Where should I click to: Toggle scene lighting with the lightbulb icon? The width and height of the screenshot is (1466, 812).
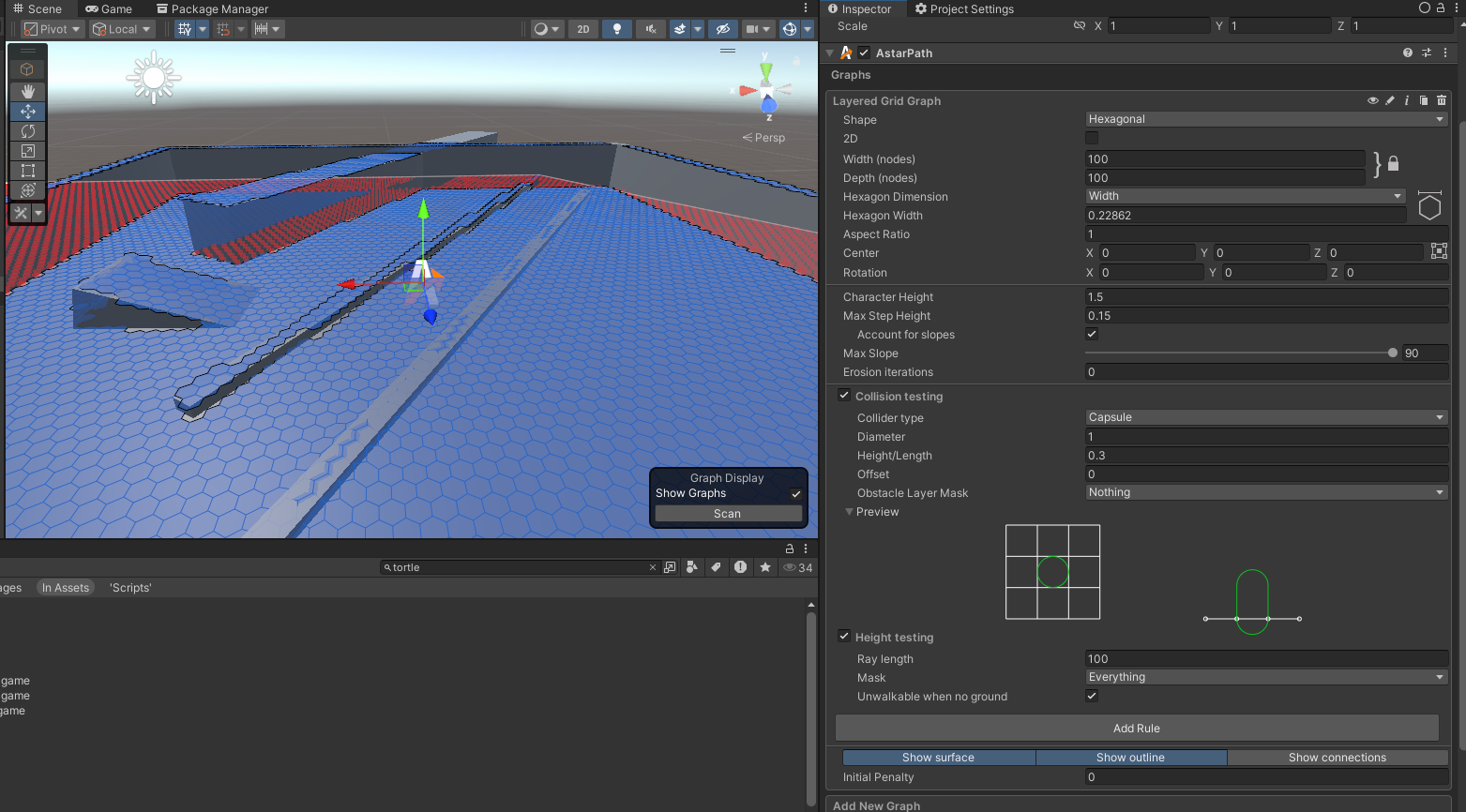coord(616,29)
